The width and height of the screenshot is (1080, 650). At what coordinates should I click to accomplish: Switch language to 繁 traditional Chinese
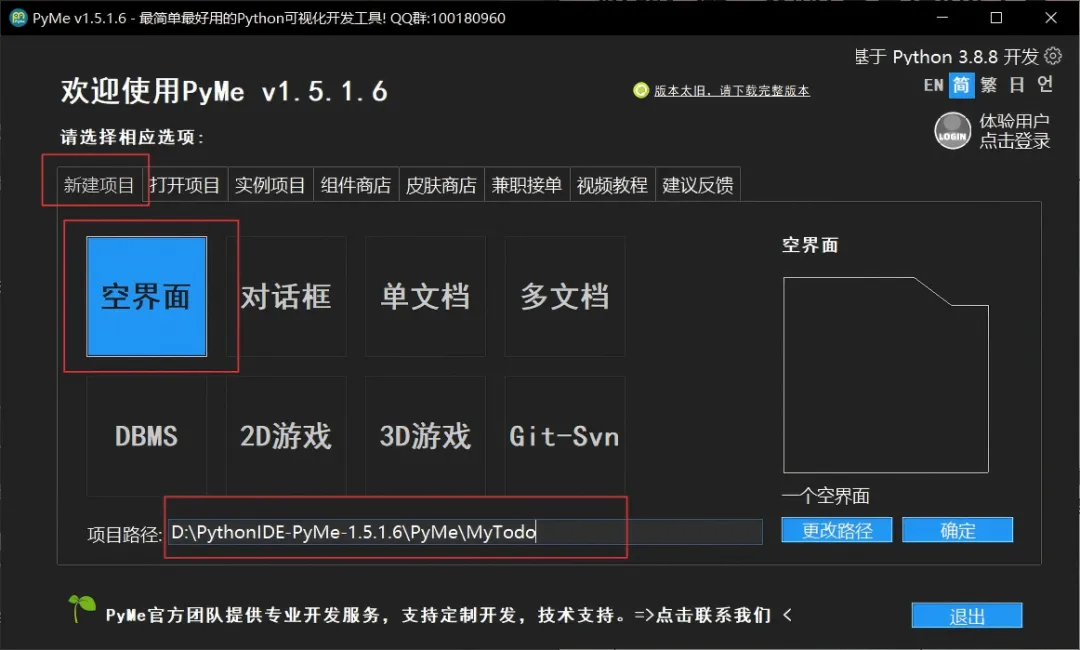tap(989, 85)
